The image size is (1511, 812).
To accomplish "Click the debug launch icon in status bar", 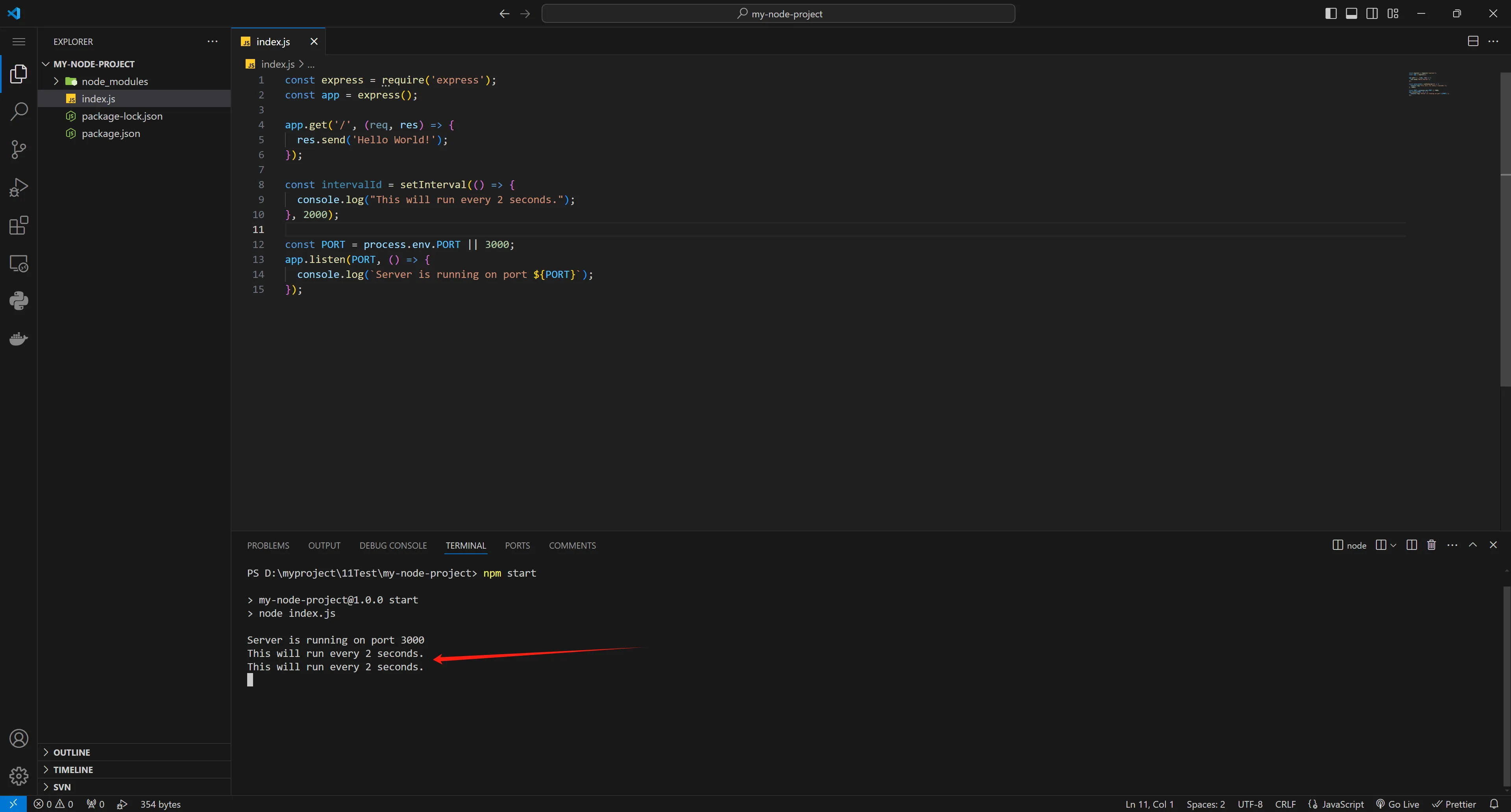I will click(x=122, y=804).
